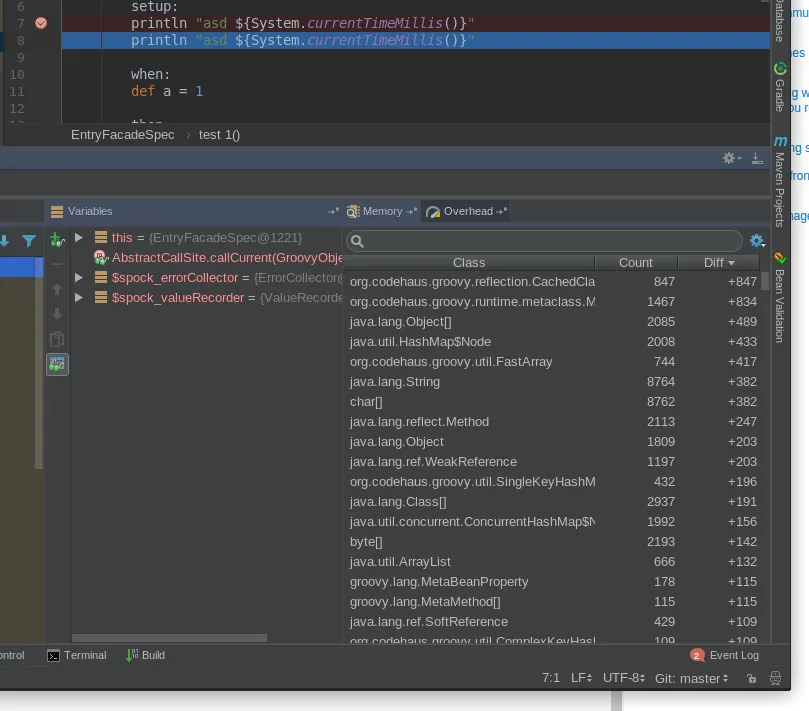Sort by the Class column header
This screenshot has height=711, width=809.
coord(468,263)
